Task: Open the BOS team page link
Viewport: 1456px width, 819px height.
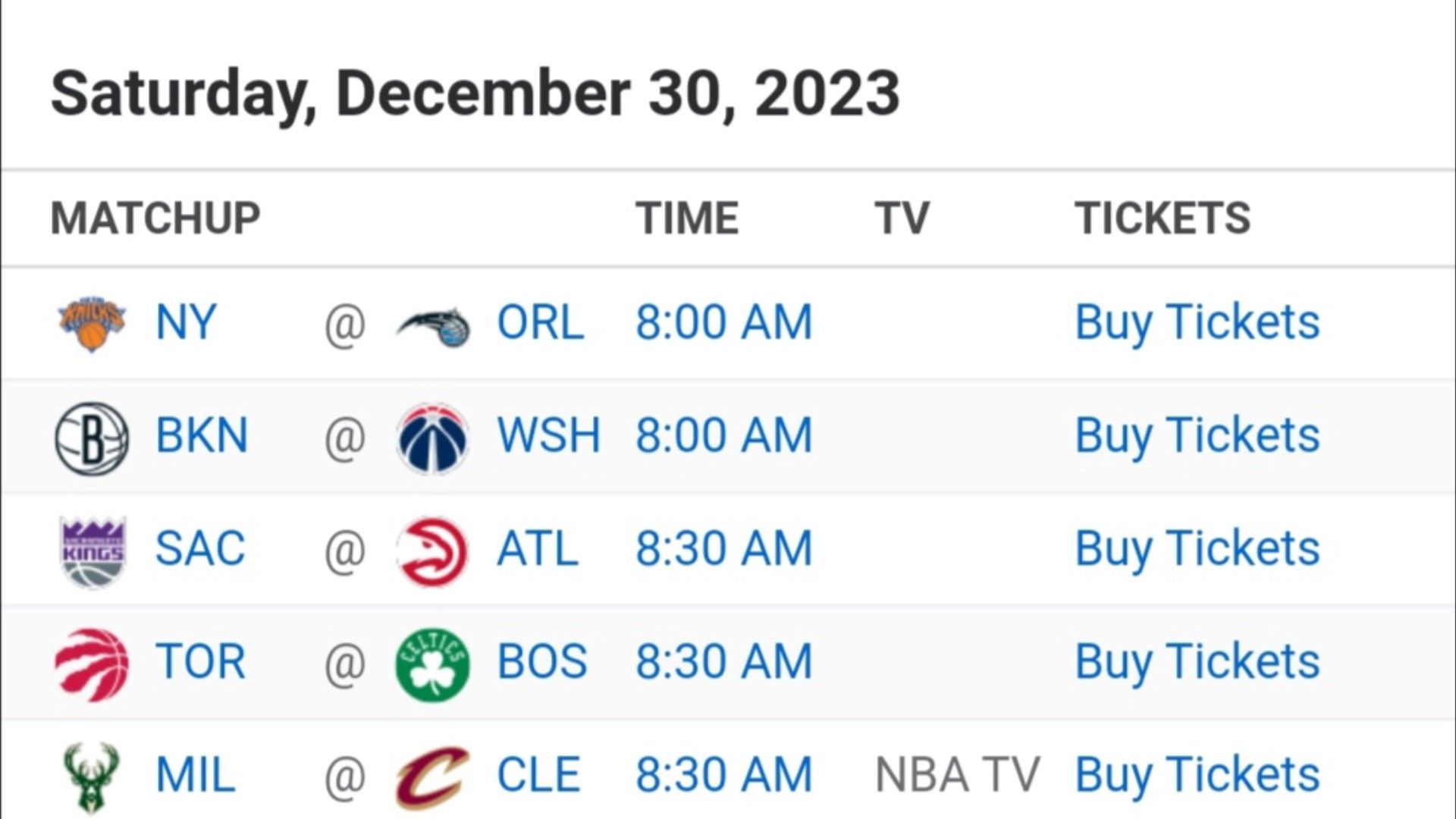Action: (542, 661)
